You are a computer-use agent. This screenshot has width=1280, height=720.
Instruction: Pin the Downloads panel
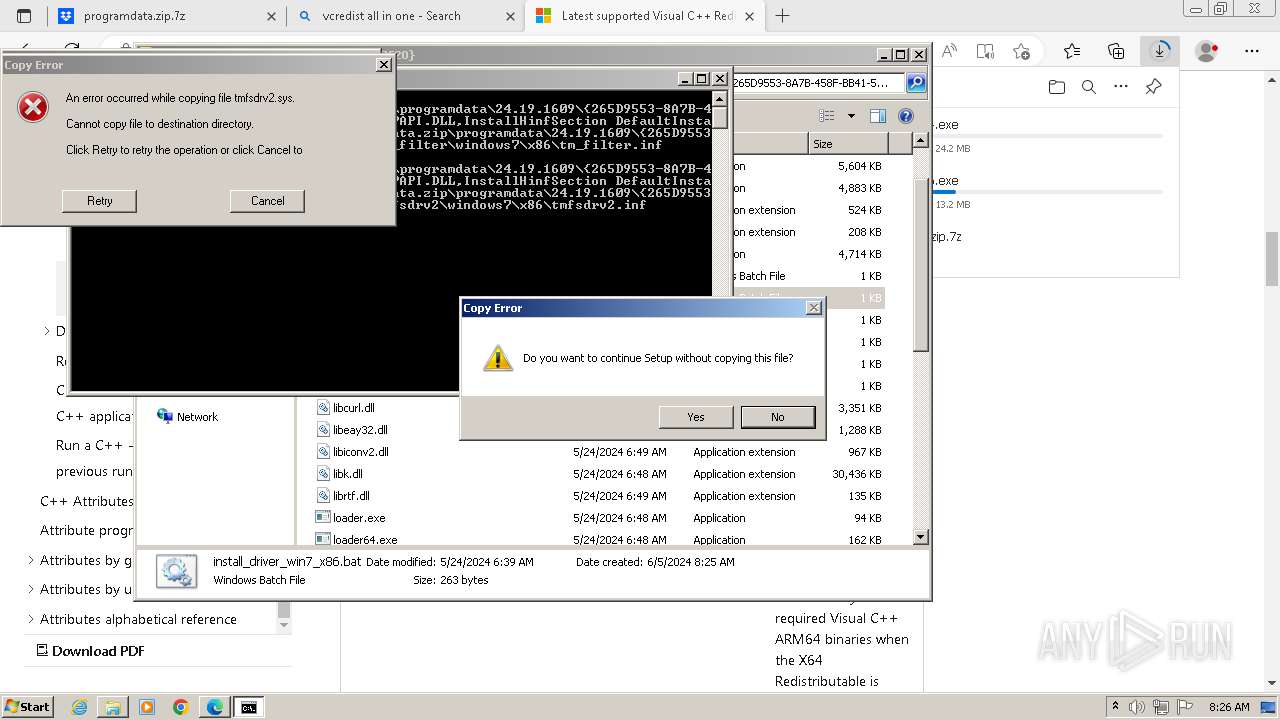click(1153, 87)
